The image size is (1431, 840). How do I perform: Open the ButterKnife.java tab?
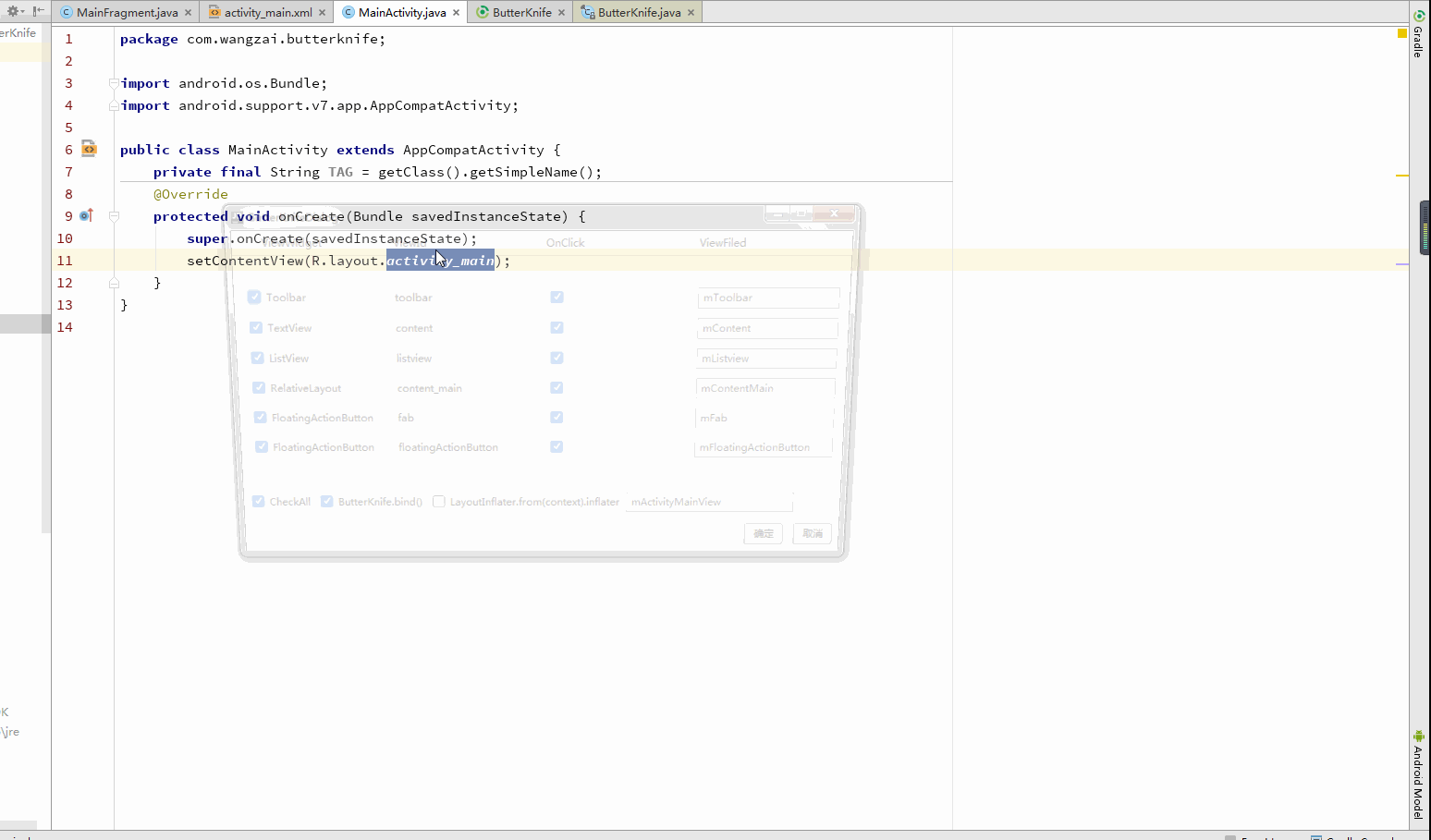[x=639, y=12]
